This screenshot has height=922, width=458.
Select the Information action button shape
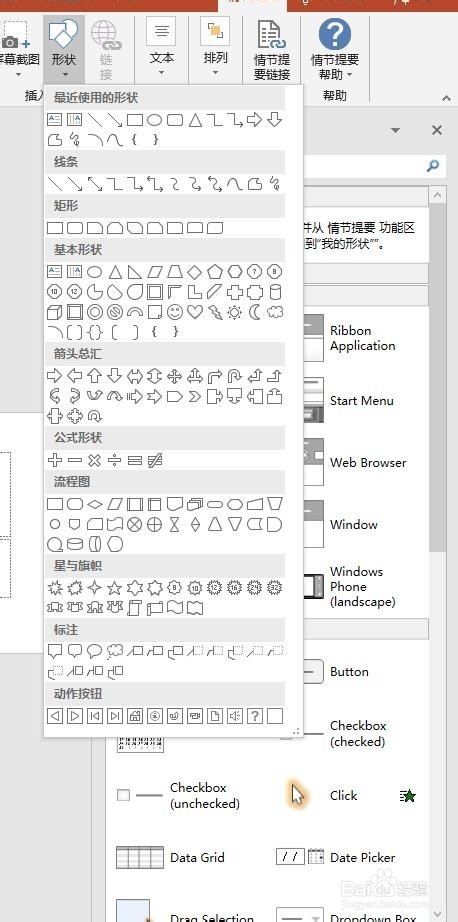tap(155, 716)
